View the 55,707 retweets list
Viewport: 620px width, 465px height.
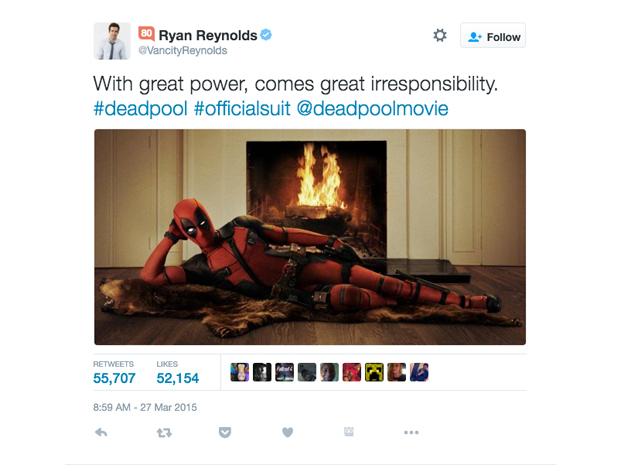114,373
